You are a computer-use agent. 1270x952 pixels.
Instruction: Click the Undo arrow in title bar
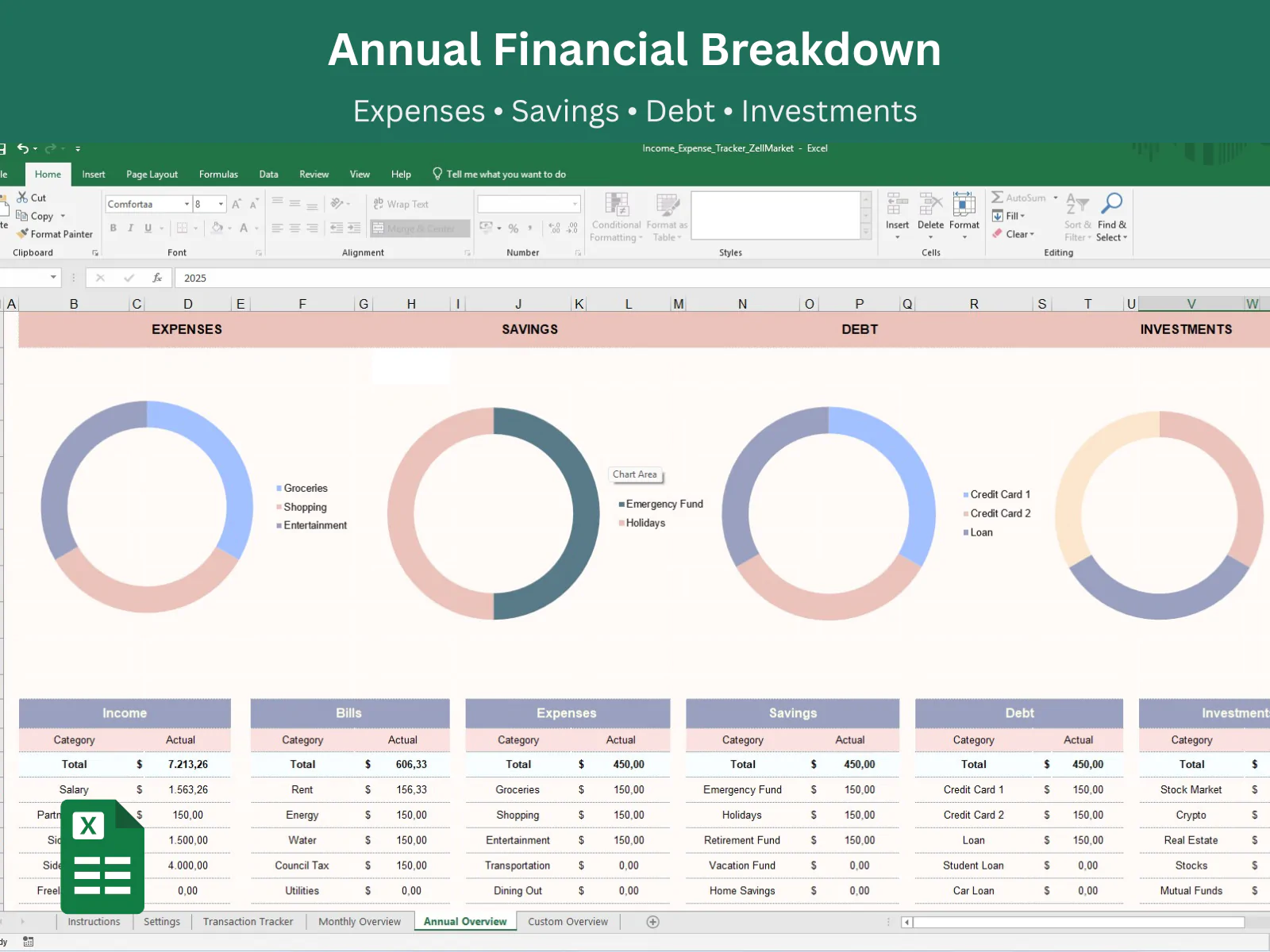(23, 148)
